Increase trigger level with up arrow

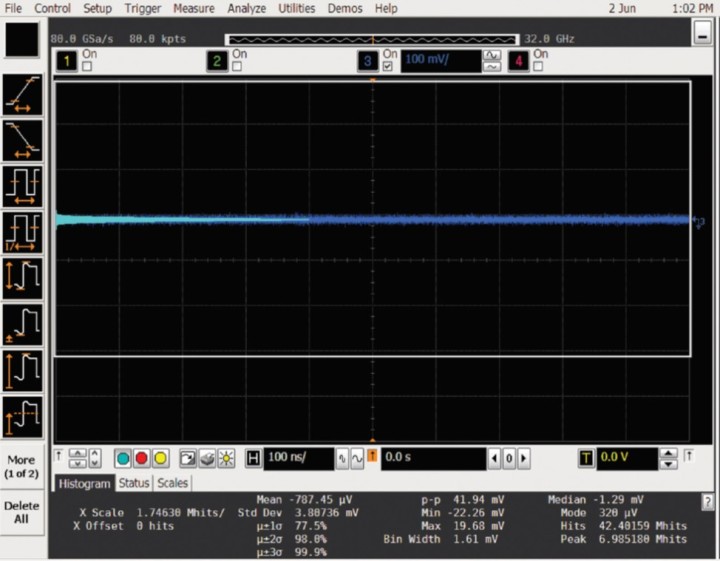point(668,453)
